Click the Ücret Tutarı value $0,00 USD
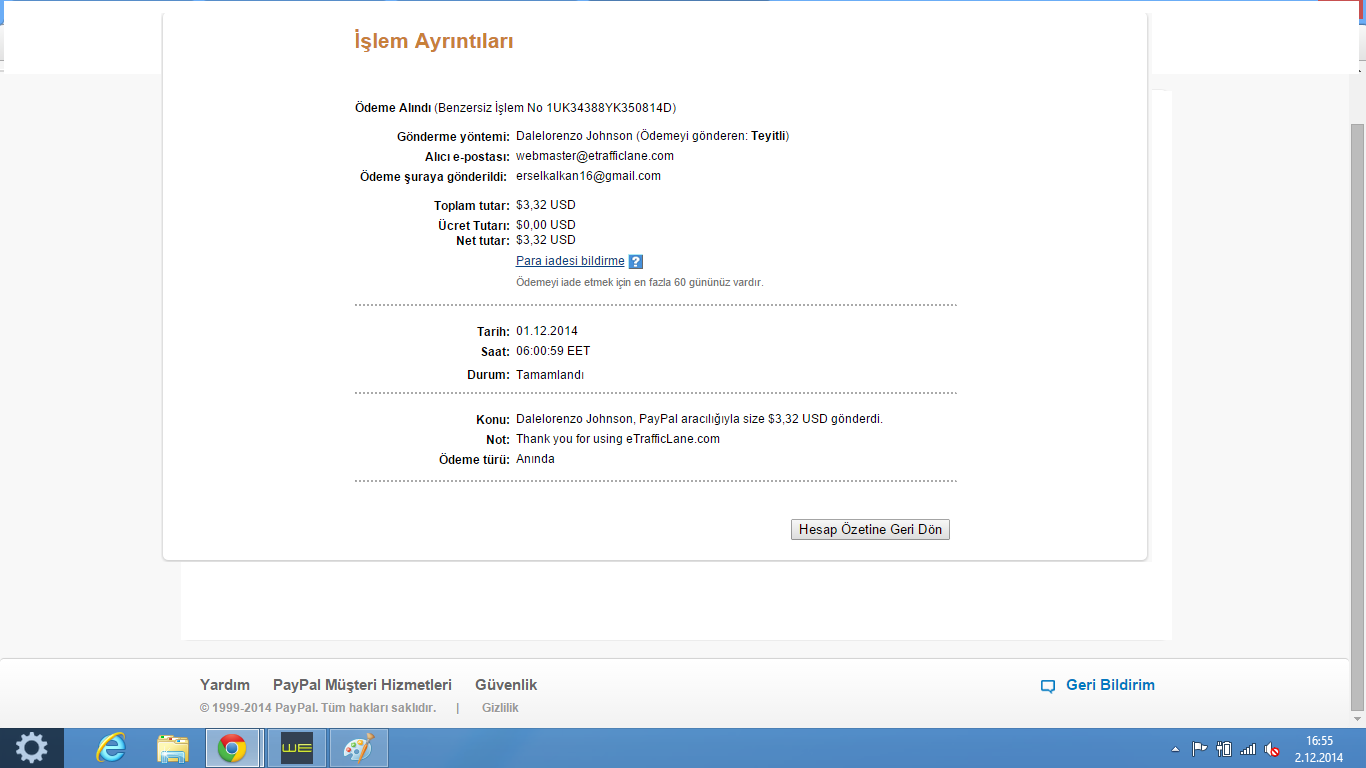 pyautogui.click(x=546, y=225)
